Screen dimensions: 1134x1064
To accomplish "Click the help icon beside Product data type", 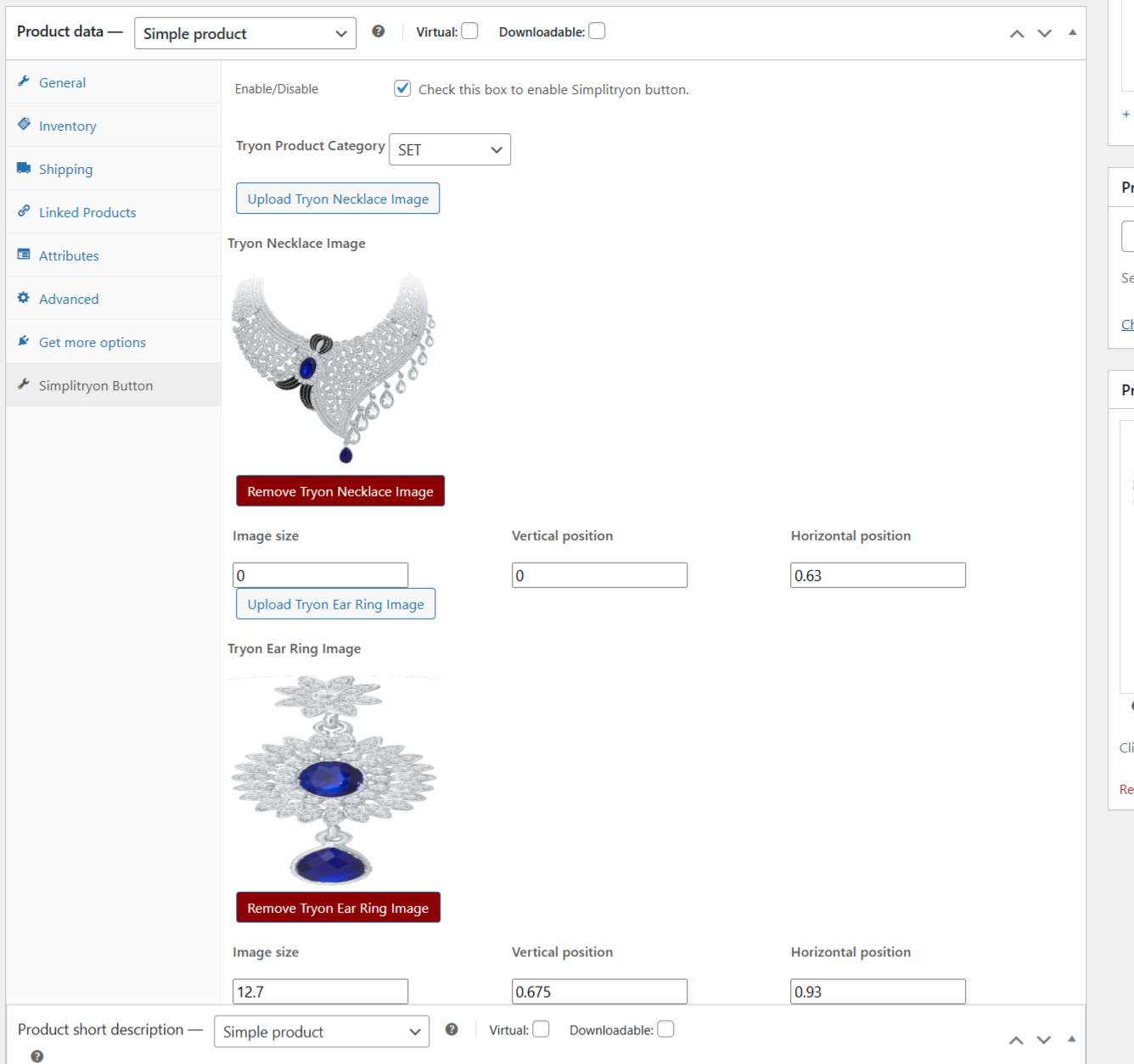I will [379, 31].
